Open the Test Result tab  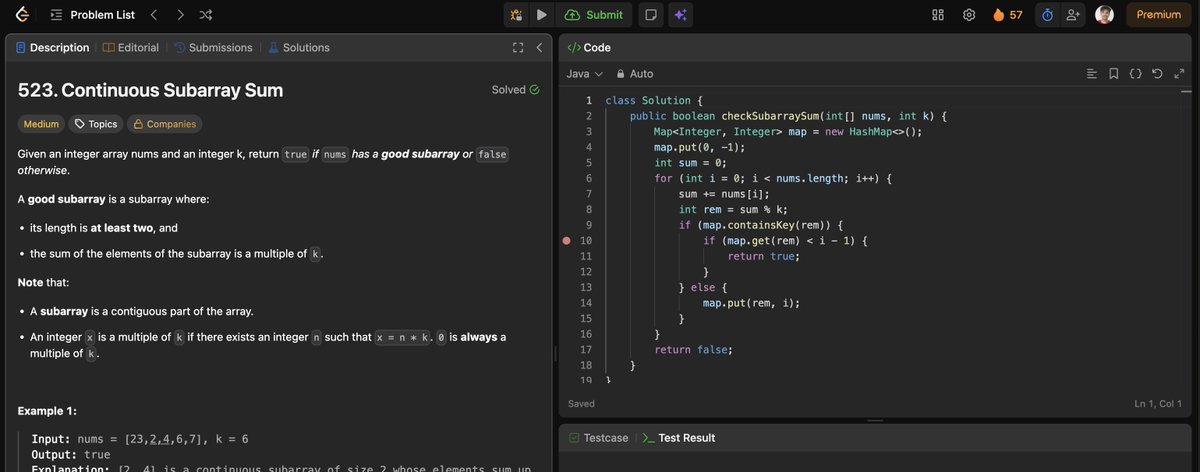click(x=678, y=438)
